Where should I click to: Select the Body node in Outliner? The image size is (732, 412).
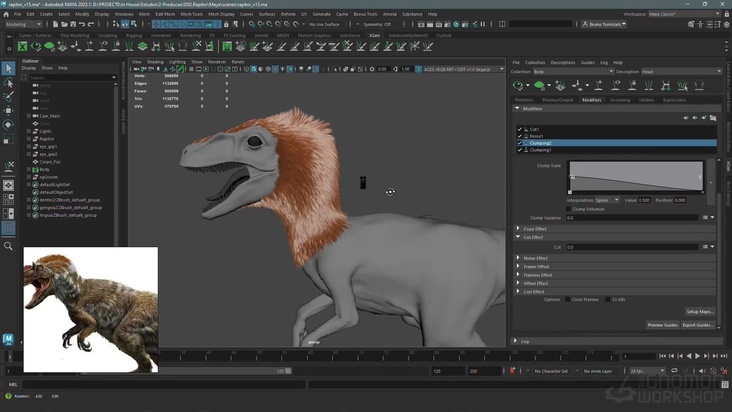pyautogui.click(x=44, y=169)
